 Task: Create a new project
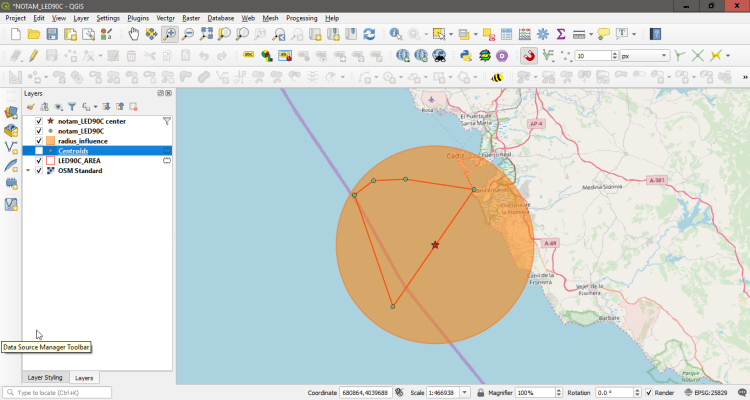click(x=16, y=34)
